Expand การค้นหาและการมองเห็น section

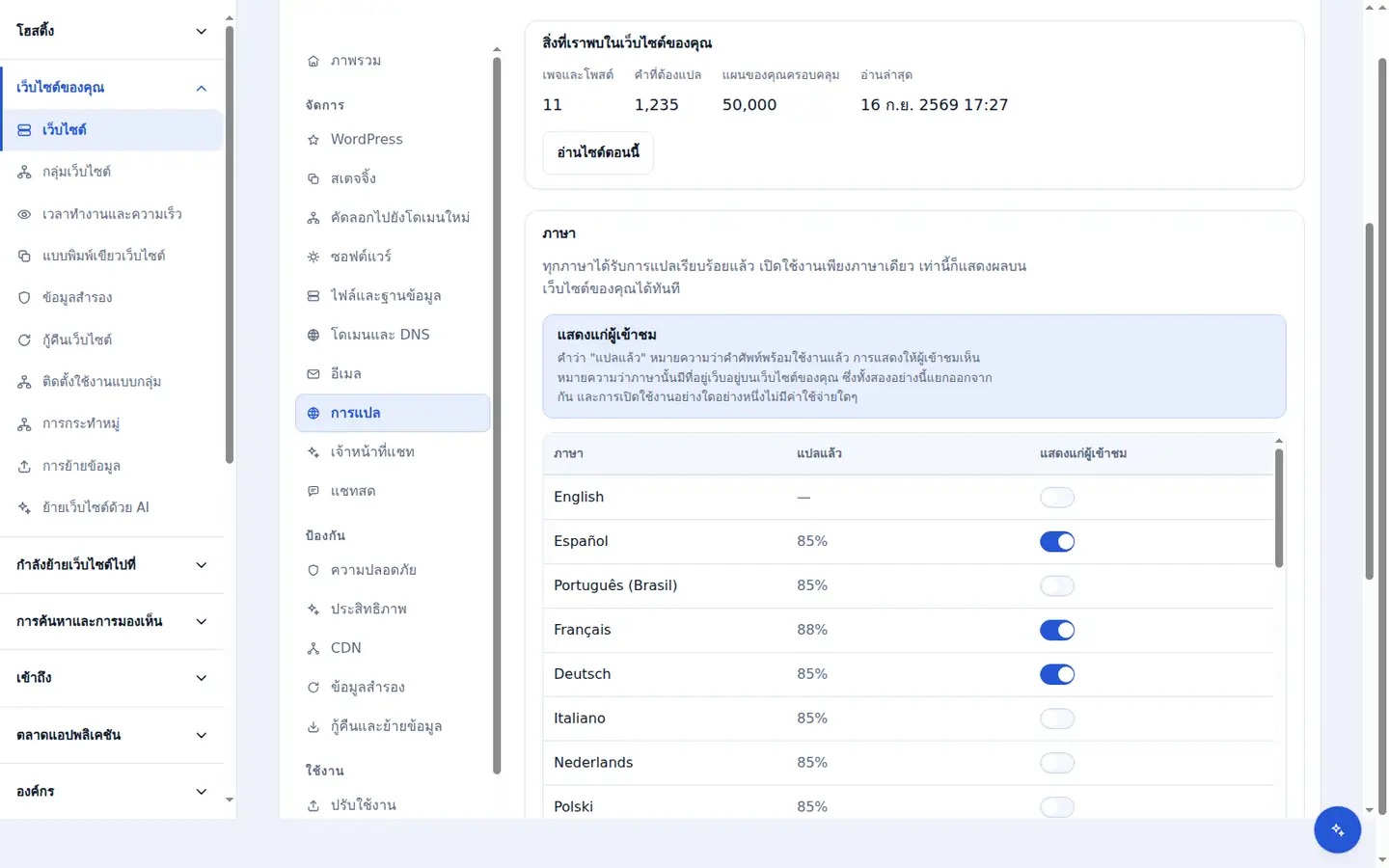(x=112, y=622)
